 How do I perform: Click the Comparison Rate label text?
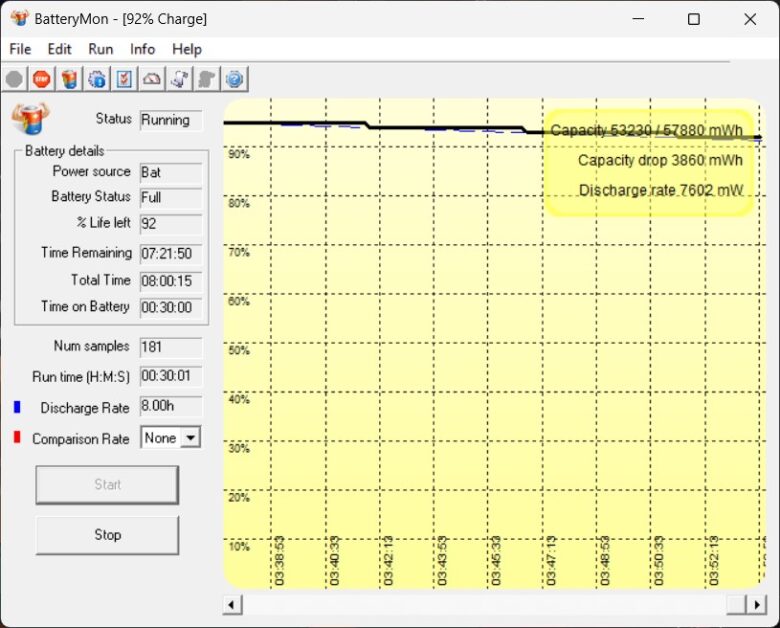(81, 439)
